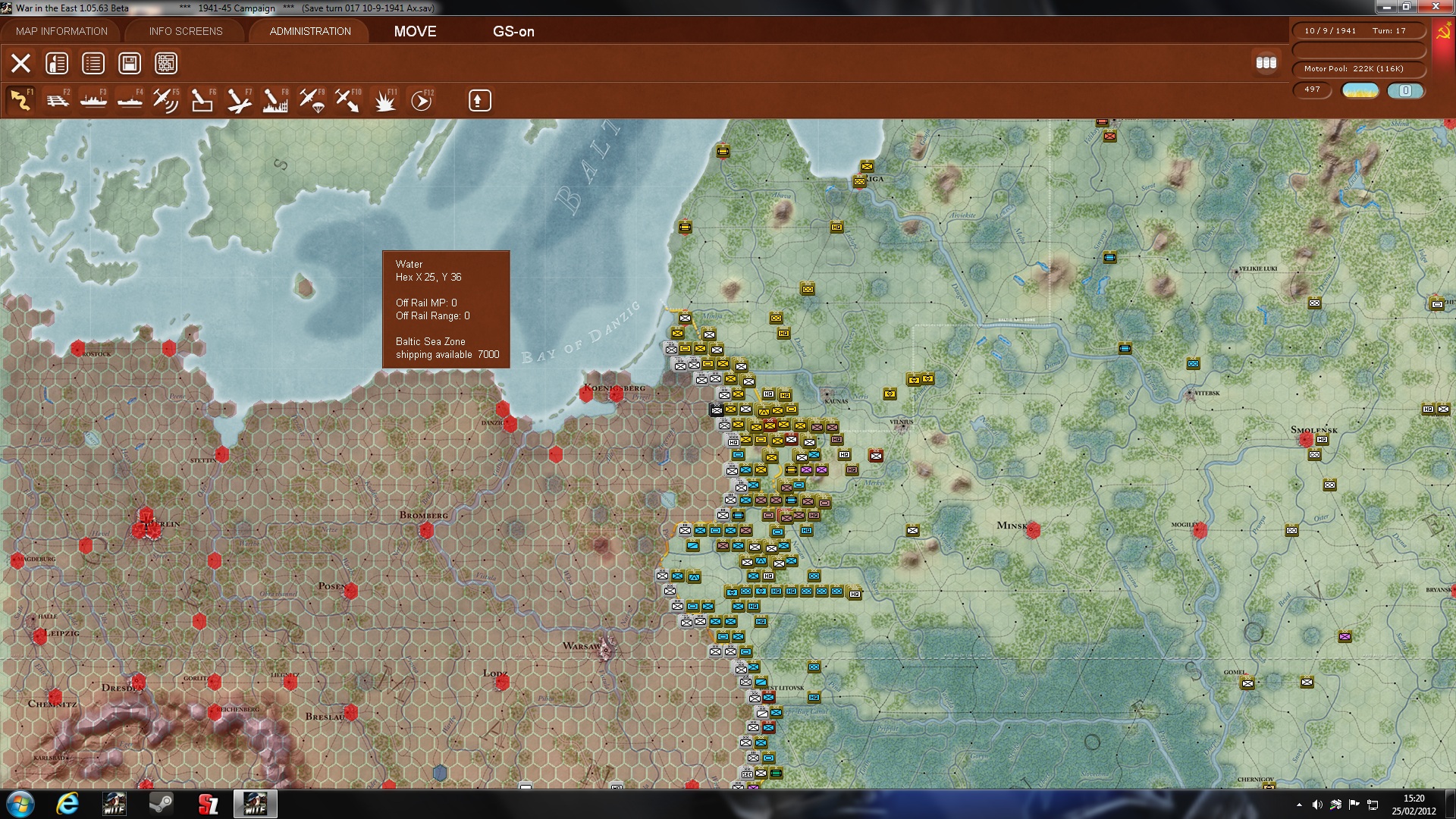
Task: Click the X close toolbar icon
Action: pyautogui.click(x=20, y=63)
